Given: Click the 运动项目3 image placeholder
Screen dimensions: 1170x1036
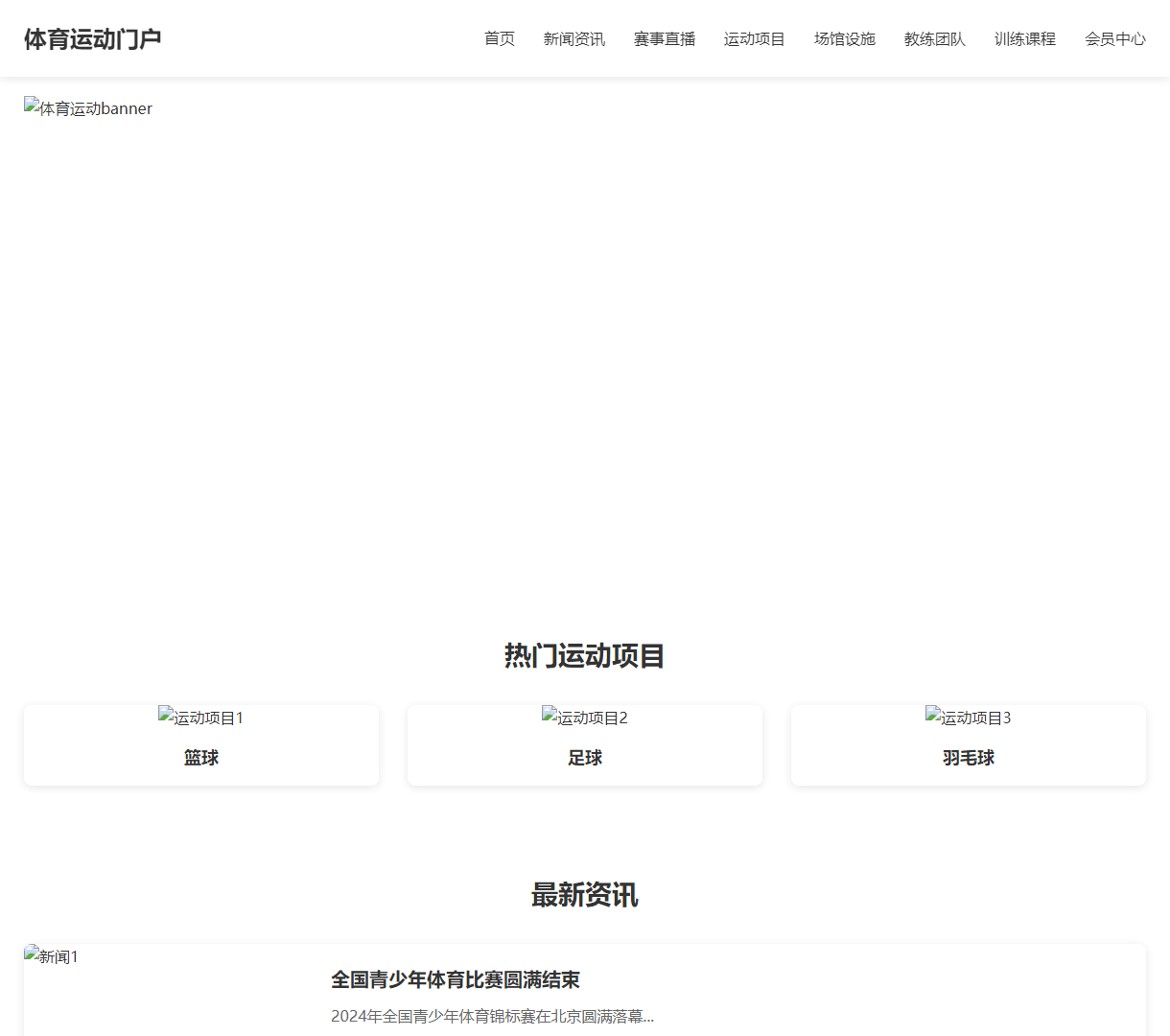Looking at the screenshot, I should pos(968,717).
